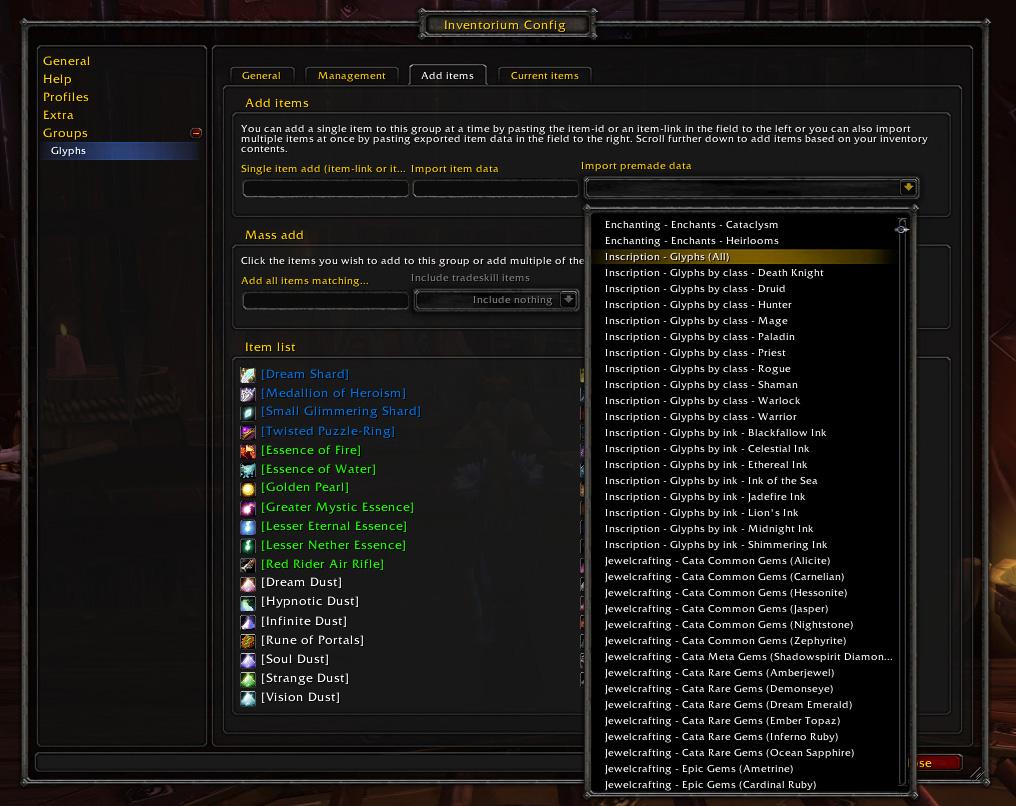Screen dimensions: 1016x806
Task: Focus the Single item add input field
Action: coord(325,189)
